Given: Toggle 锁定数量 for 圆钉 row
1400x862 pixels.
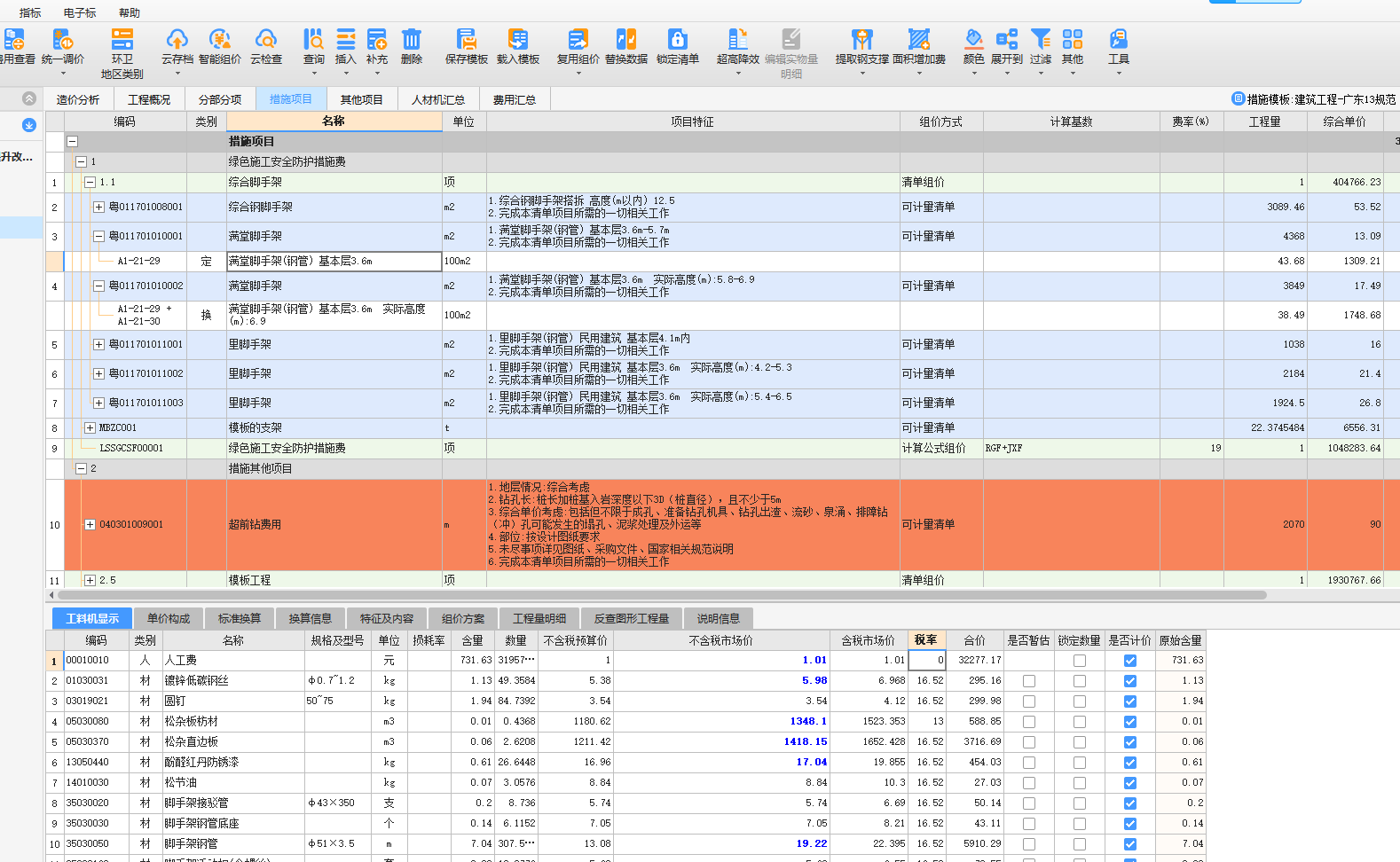Looking at the screenshot, I should (1079, 701).
